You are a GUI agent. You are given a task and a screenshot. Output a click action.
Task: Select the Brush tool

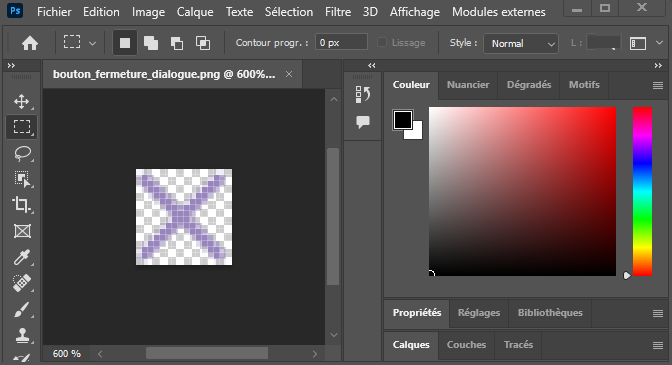tap(21, 309)
